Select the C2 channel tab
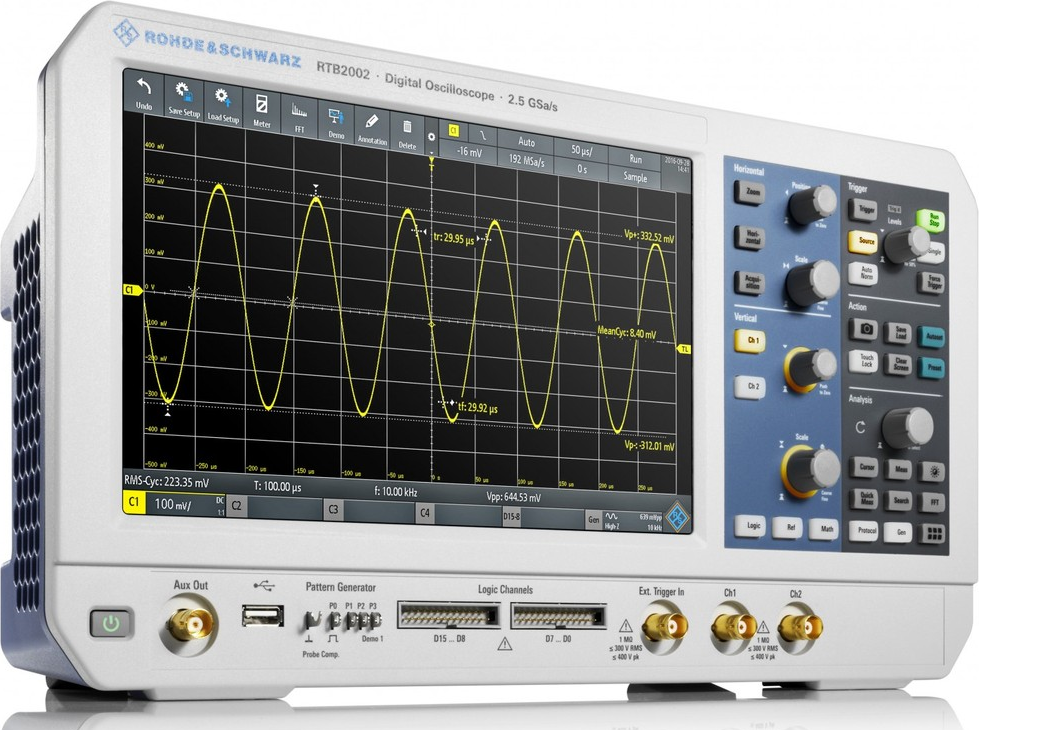 [237, 506]
